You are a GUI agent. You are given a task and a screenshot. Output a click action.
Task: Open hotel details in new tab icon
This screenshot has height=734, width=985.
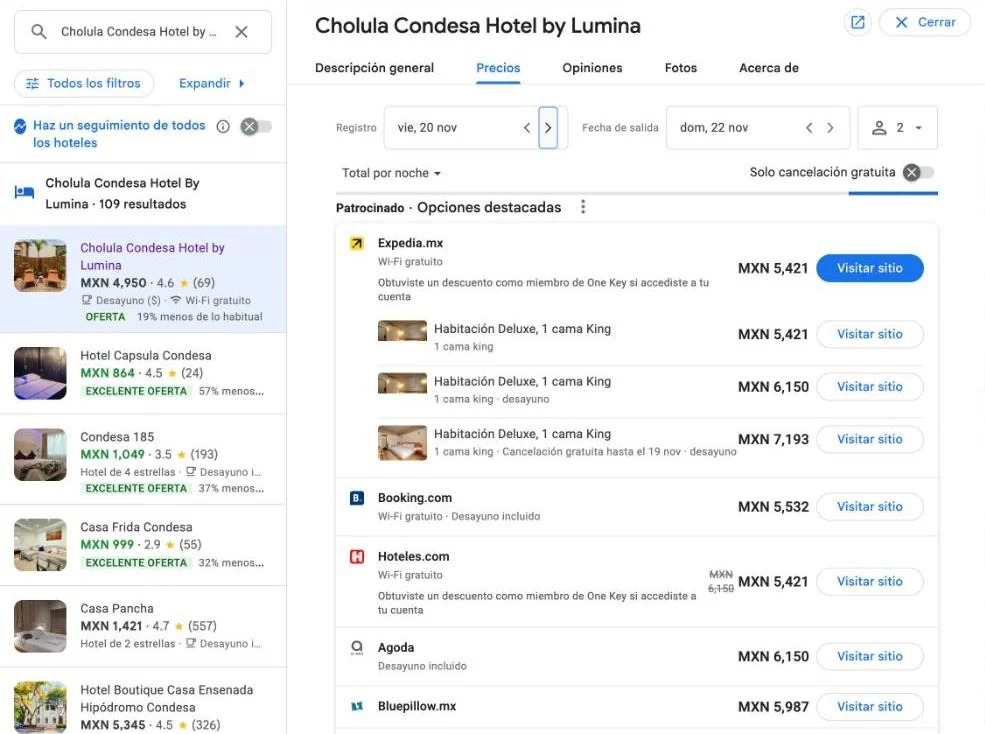(857, 23)
